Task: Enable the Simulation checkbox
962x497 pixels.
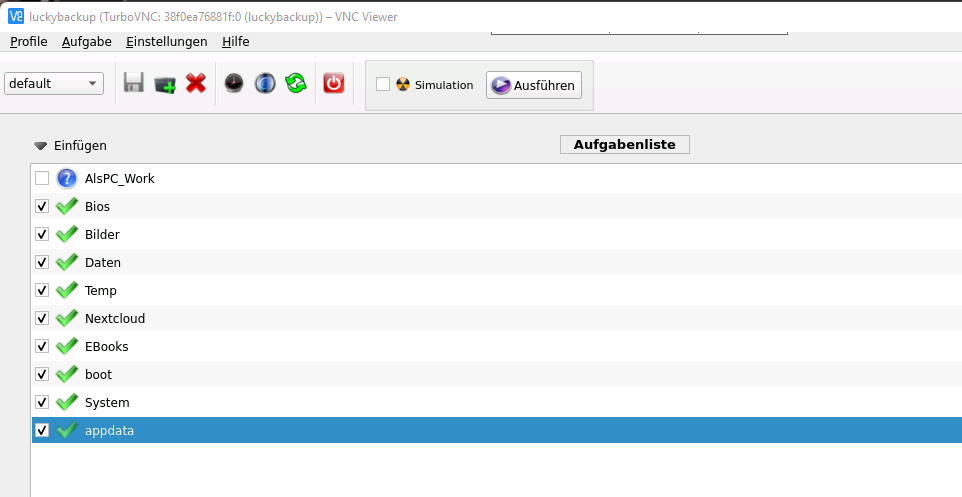Action: click(383, 85)
